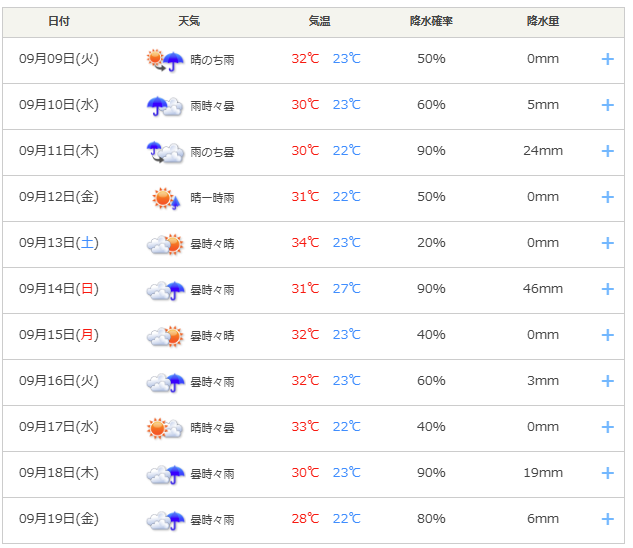Click the 曇時々雨 icon on 09月18日
This screenshot has width=633, height=548.
165,473
